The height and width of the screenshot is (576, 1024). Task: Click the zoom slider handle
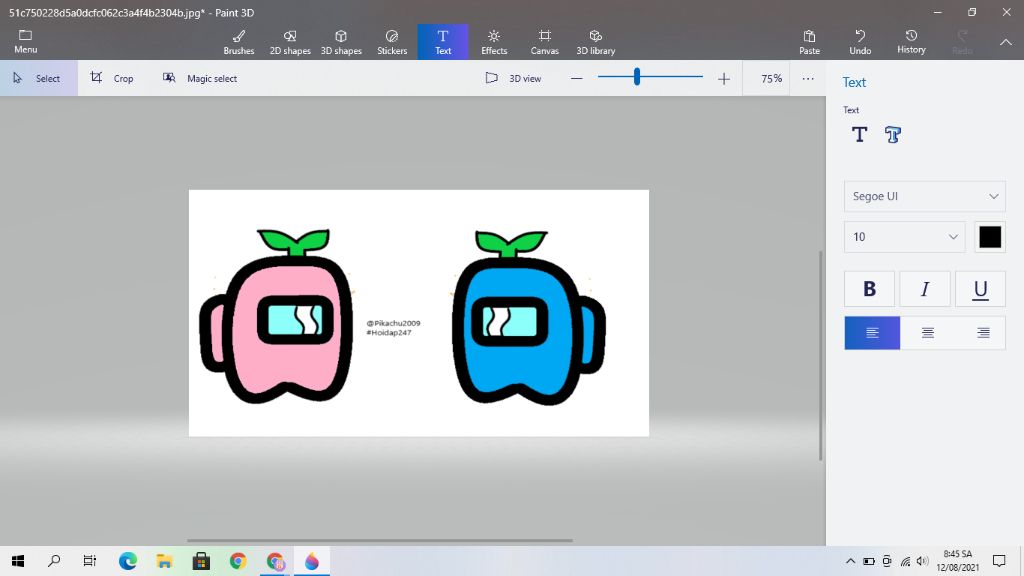tap(637, 77)
